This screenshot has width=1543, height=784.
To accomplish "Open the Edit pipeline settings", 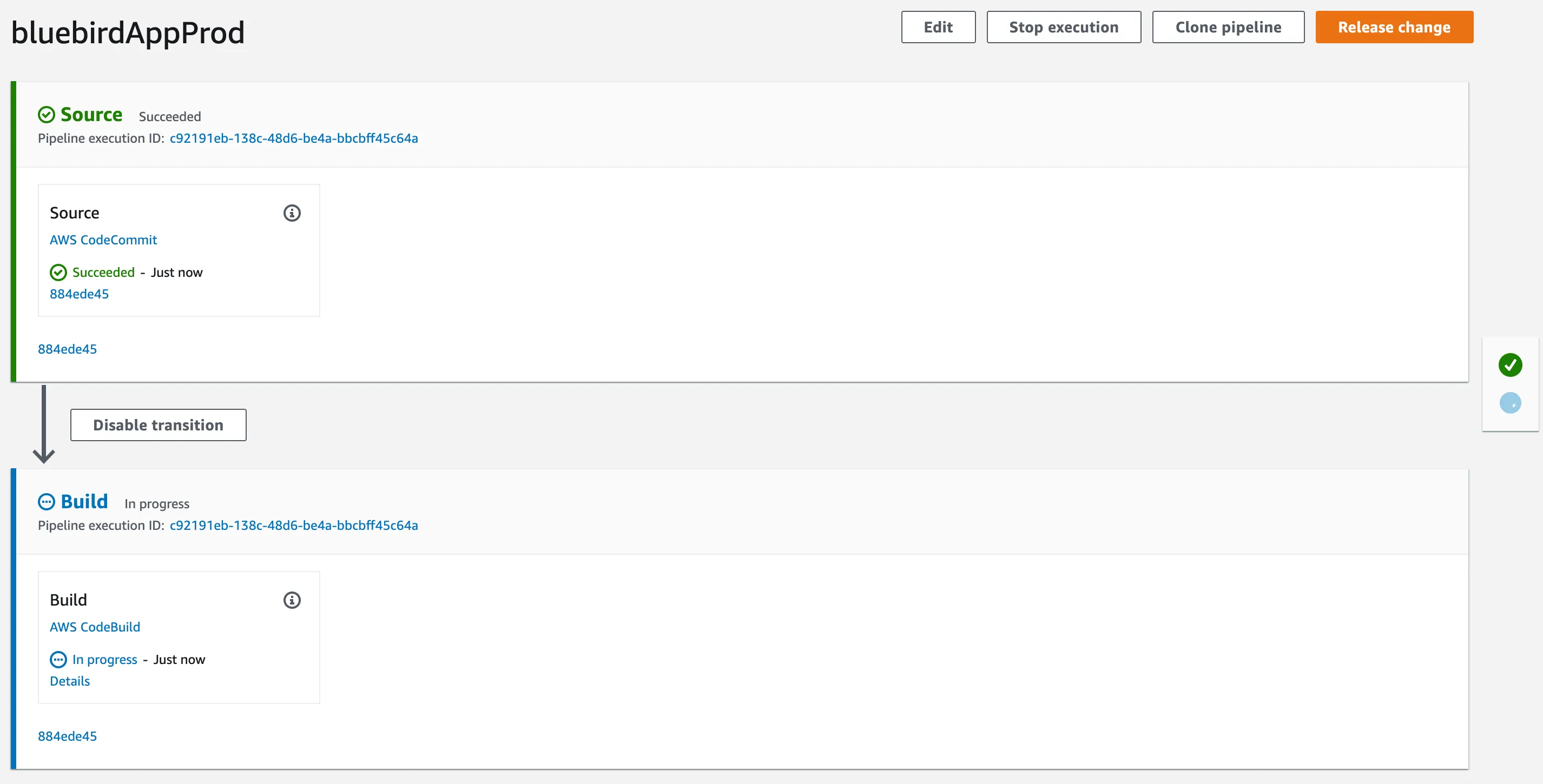I will [937, 27].
